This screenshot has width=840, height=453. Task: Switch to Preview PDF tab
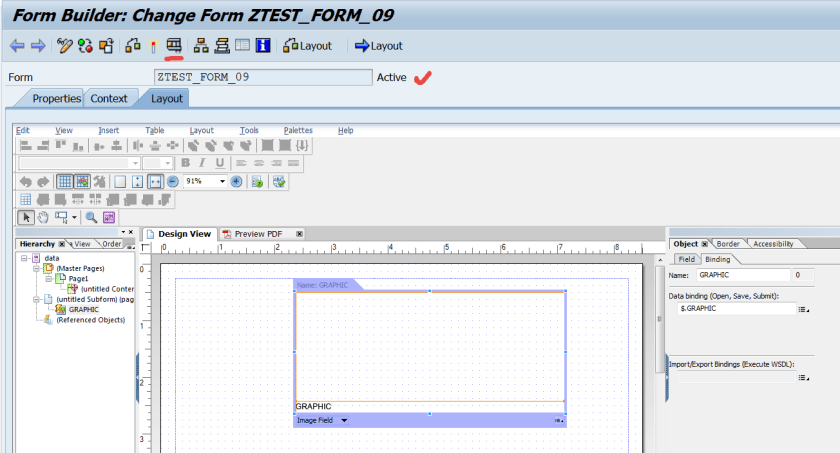(257, 234)
